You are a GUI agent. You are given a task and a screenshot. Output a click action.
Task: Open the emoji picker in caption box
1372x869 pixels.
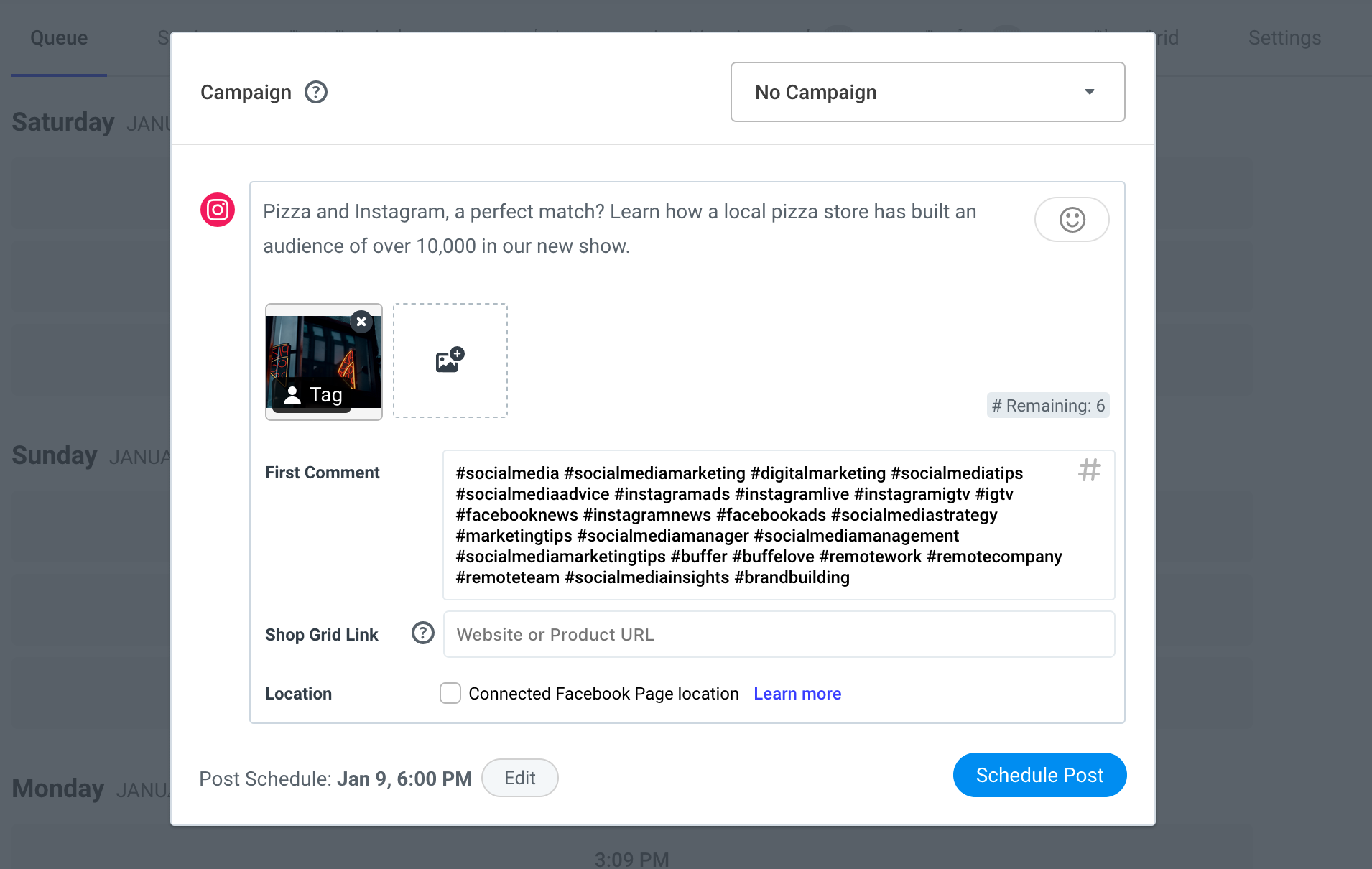1071,220
